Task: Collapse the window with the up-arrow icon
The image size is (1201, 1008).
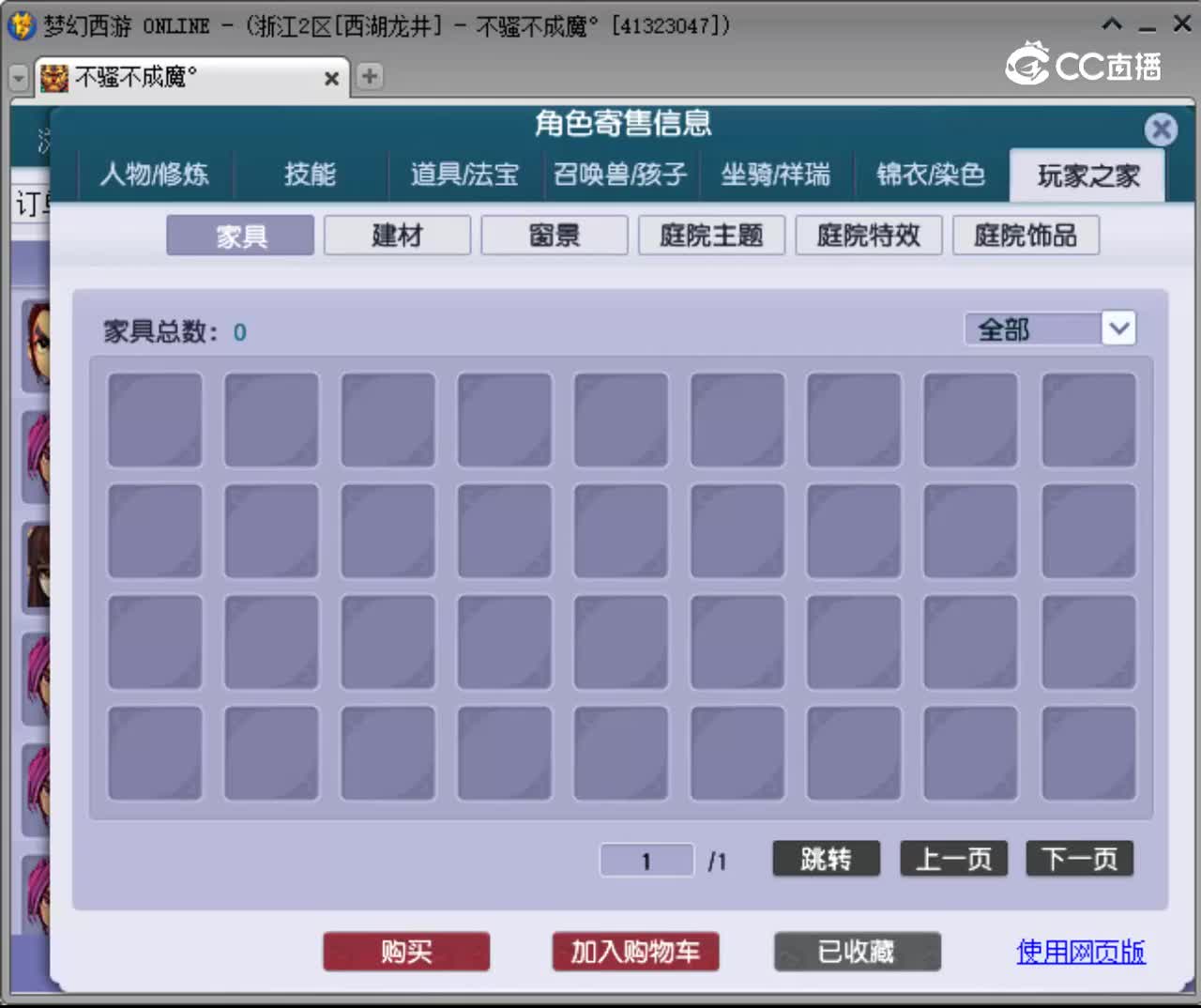Action: coord(1112,23)
